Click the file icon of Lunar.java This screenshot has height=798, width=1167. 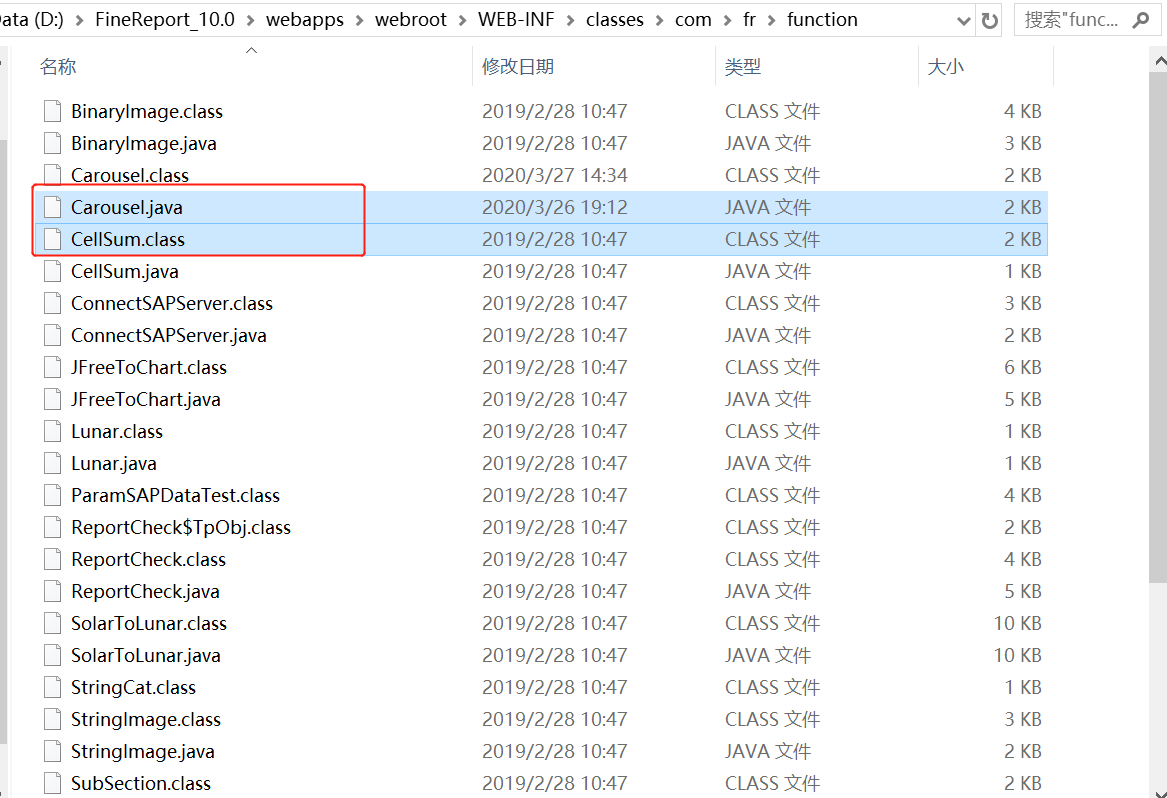pos(52,463)
